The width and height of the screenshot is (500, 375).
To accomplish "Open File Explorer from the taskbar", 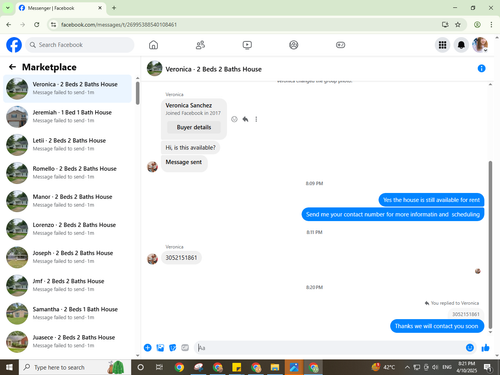I will (x=275, y=367).
